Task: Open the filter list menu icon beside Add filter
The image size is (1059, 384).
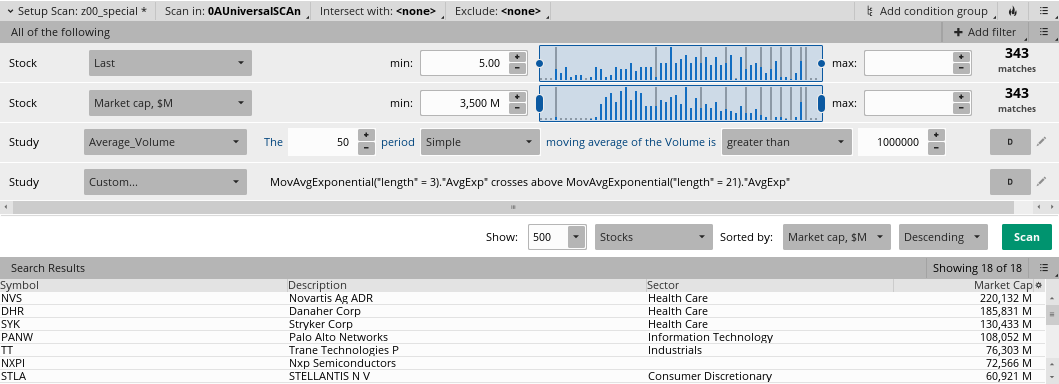Action: point(1044,32)
